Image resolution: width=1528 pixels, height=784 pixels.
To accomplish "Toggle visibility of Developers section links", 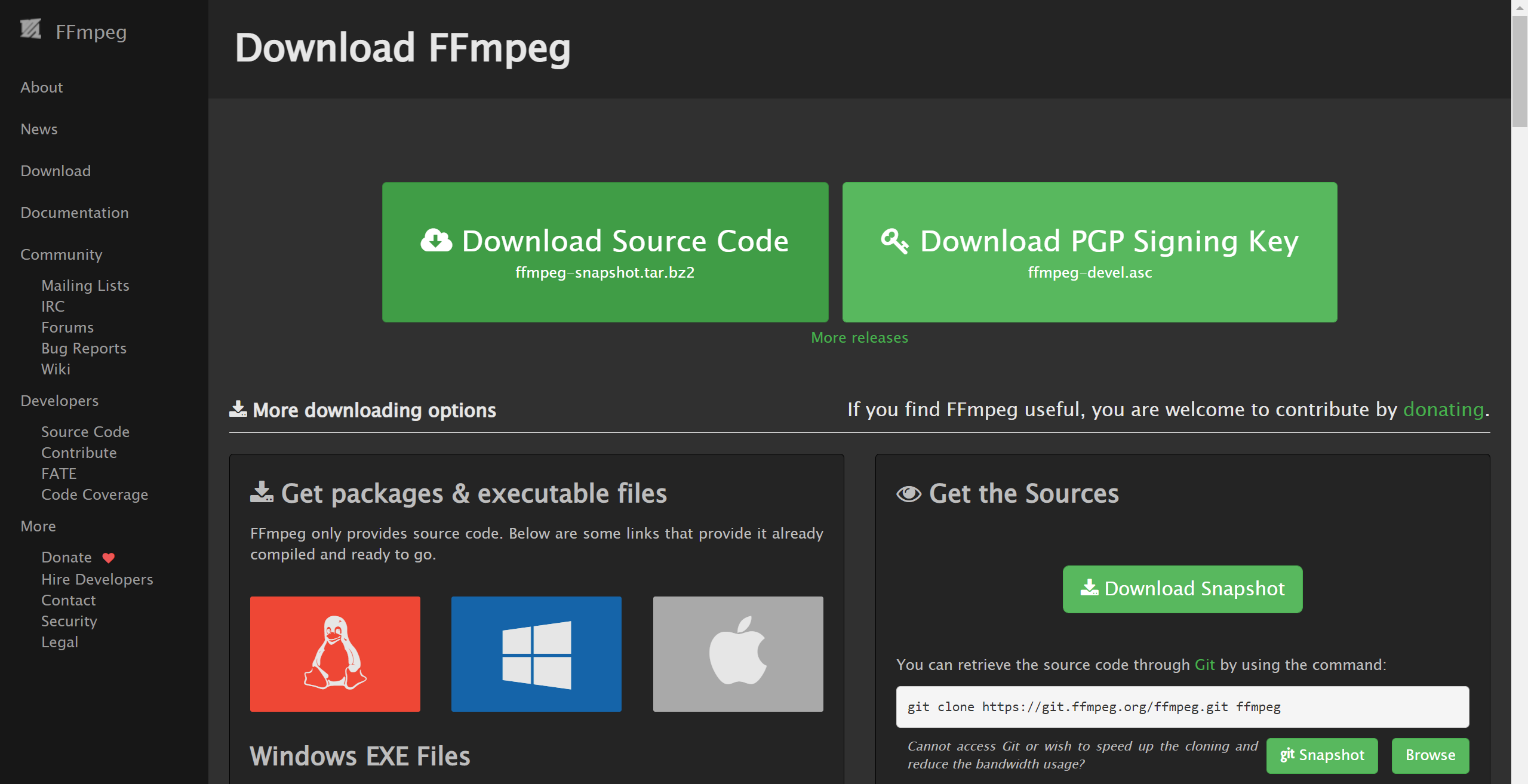I will 59,399.
